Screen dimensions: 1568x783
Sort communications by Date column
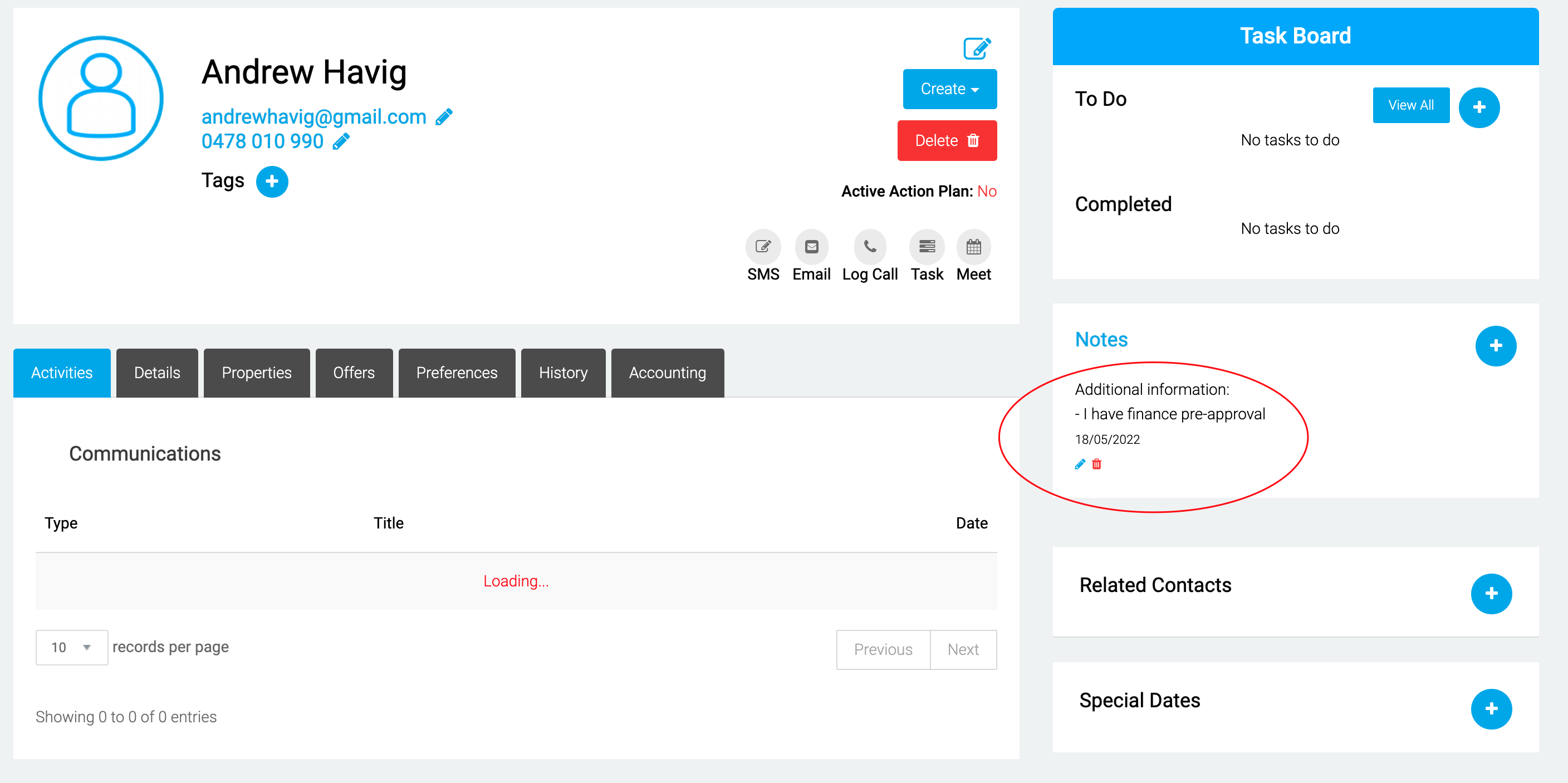tap(972, 523)
